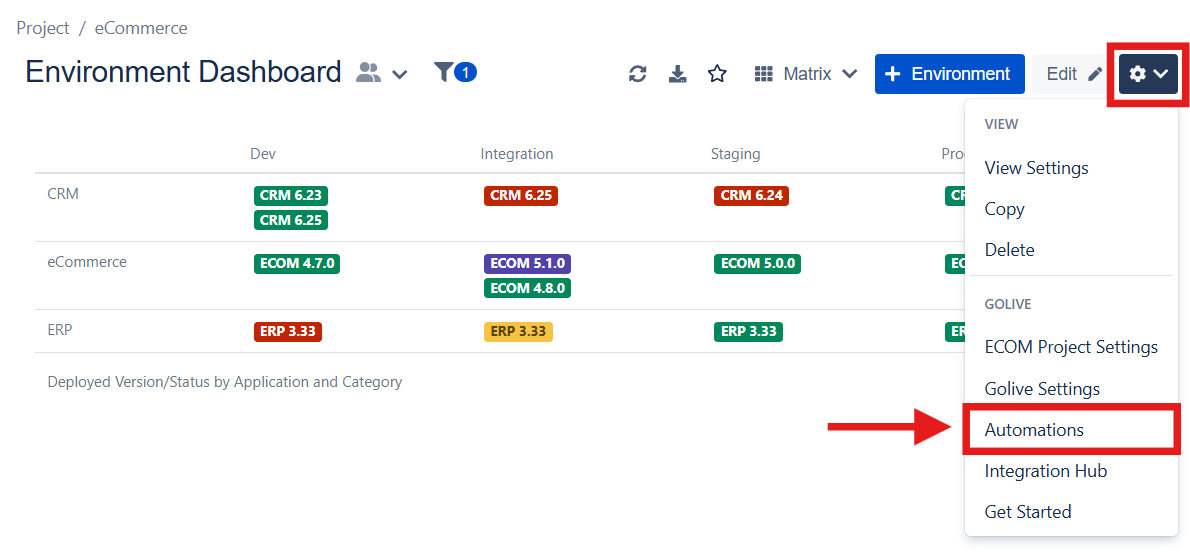Star the dashboard as favorite
1190x552 pixels.
click(717, 74)
